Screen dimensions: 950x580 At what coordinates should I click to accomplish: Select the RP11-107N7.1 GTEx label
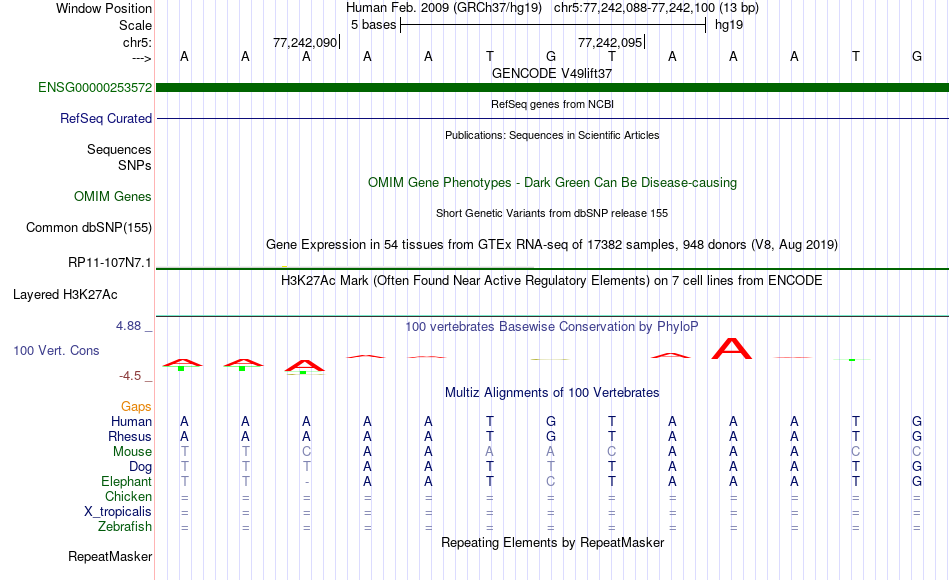(x=110, y=262)
